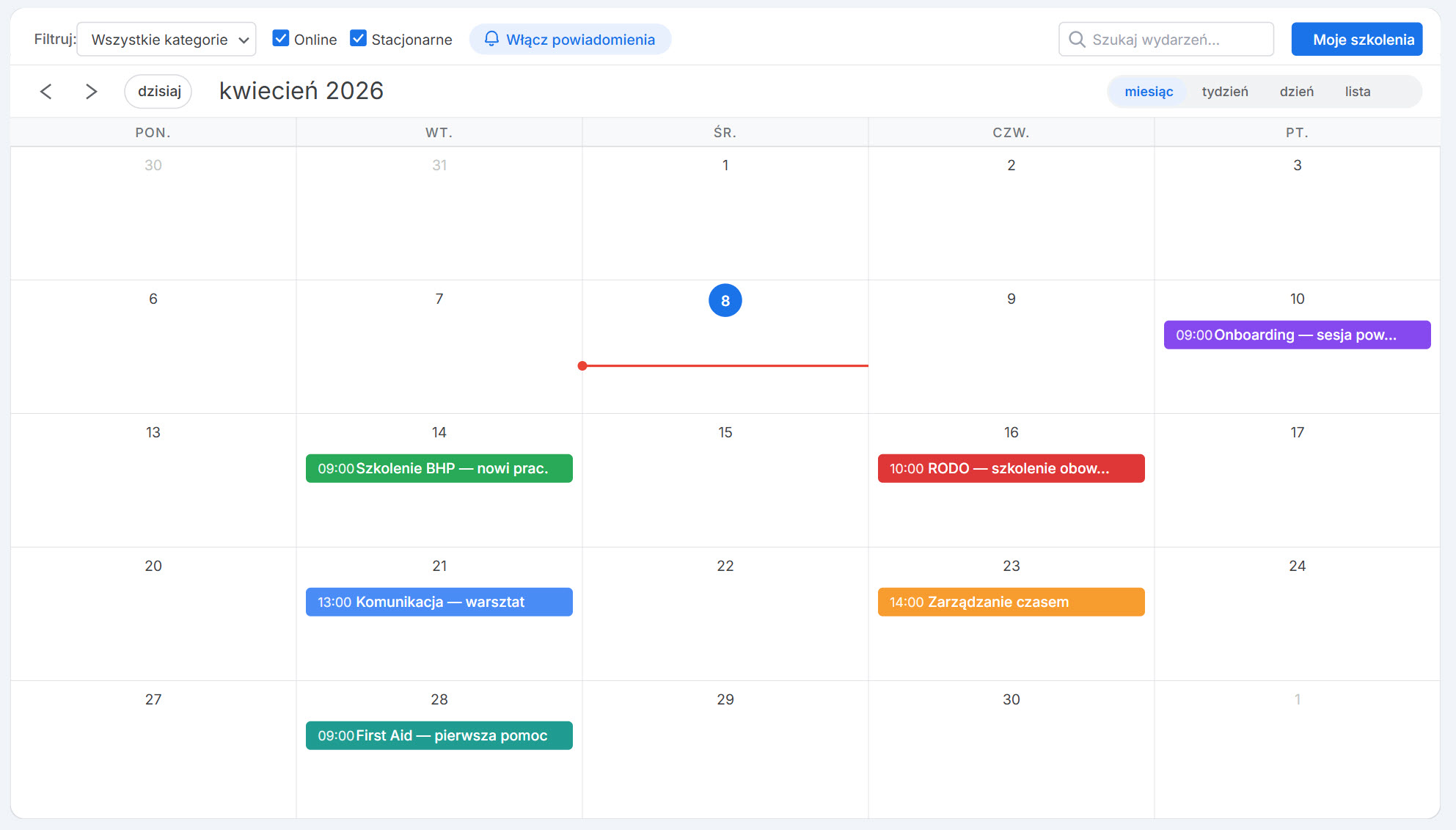Go to previous month arrow
Screen dimensions: 1456x830
pyautogui.click(x=46, y=92)
